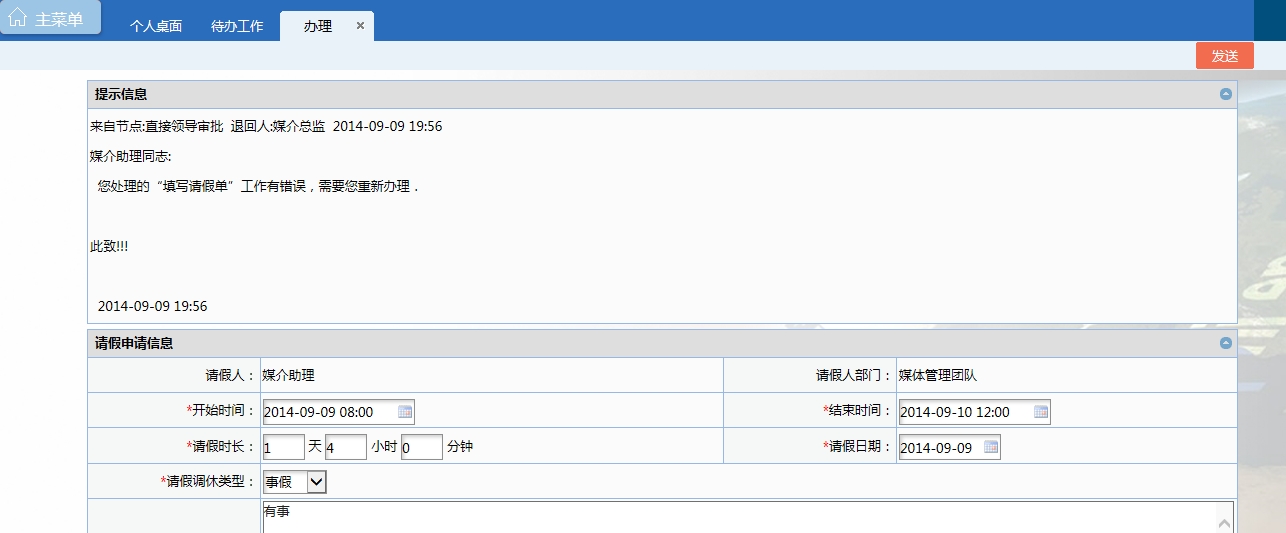Screen dimensions: 1286x533
Task: Select the text 媒介助理 applicant name
Action: coord(288,375)
